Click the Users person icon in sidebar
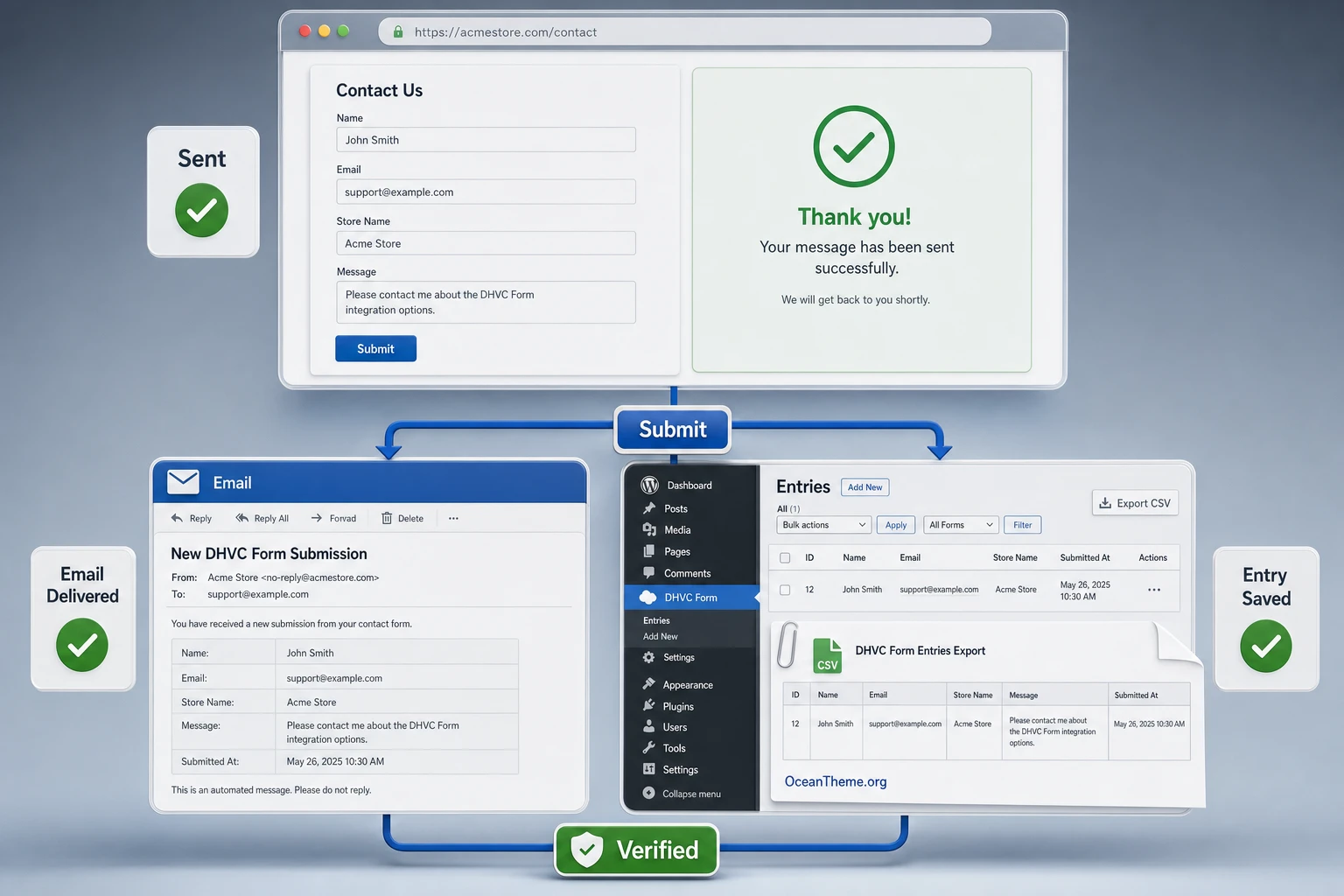This screenshot has height=896, width=1344. point(649,726)
